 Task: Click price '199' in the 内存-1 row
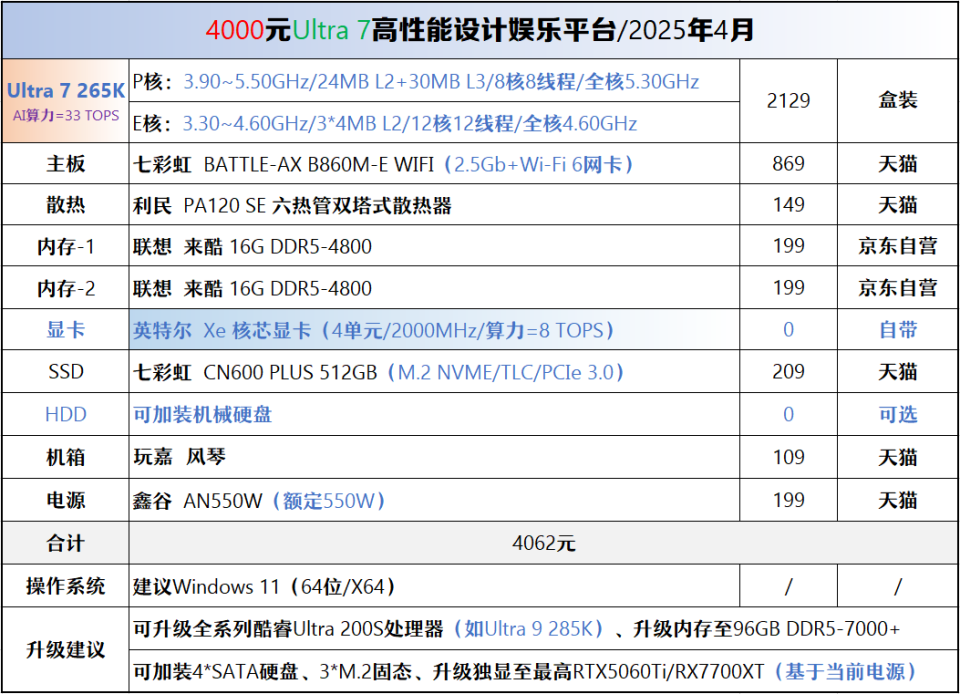(788, 246)
